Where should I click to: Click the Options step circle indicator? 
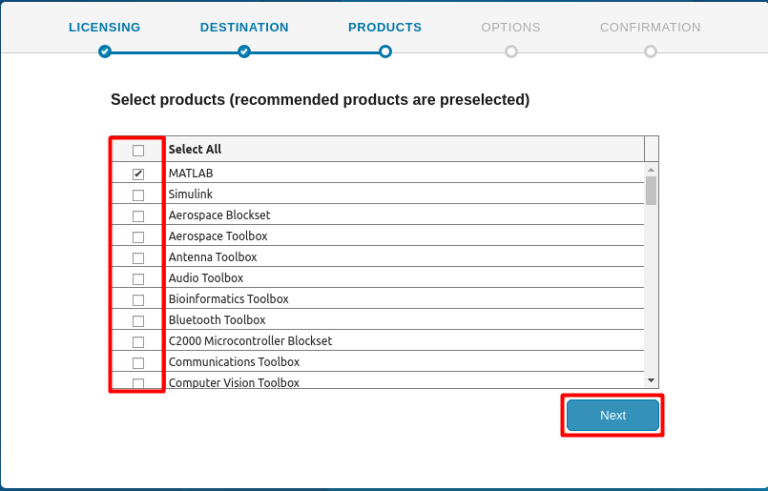pos(511,51)
